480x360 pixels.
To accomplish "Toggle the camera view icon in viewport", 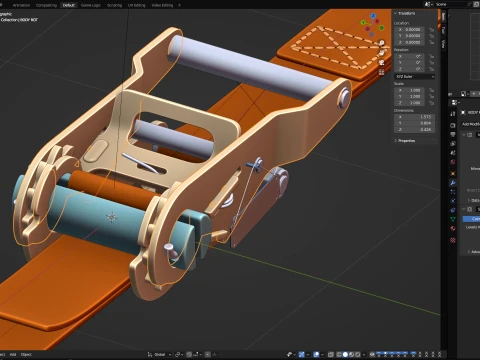I will [382, 62].
